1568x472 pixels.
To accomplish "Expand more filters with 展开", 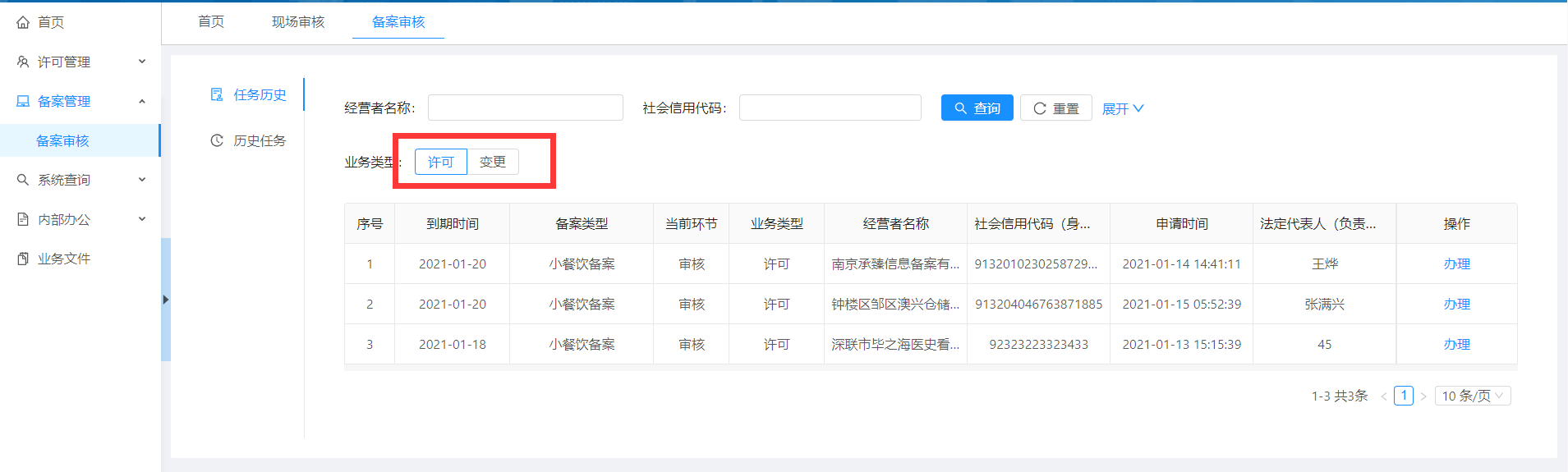I will click(x=1122, y=108).
